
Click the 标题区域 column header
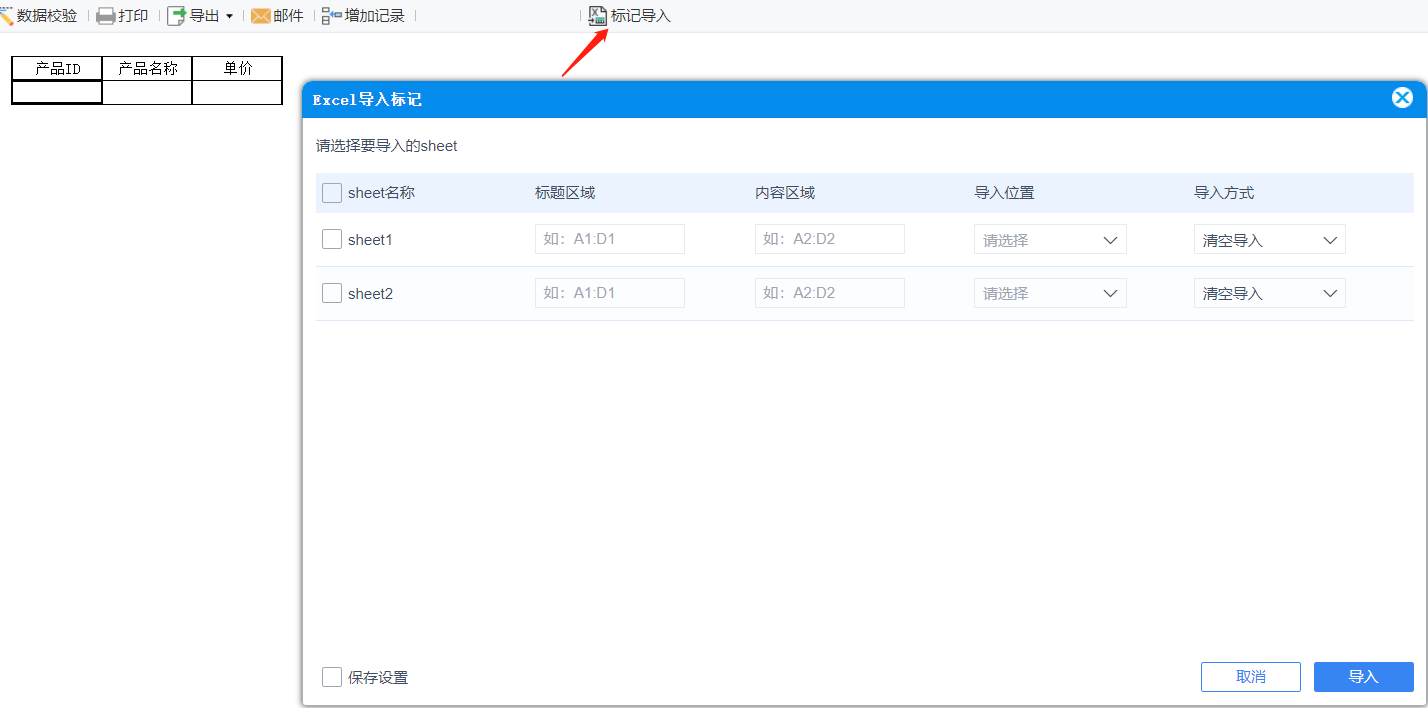pyautogui.click(x=565, y=193)
